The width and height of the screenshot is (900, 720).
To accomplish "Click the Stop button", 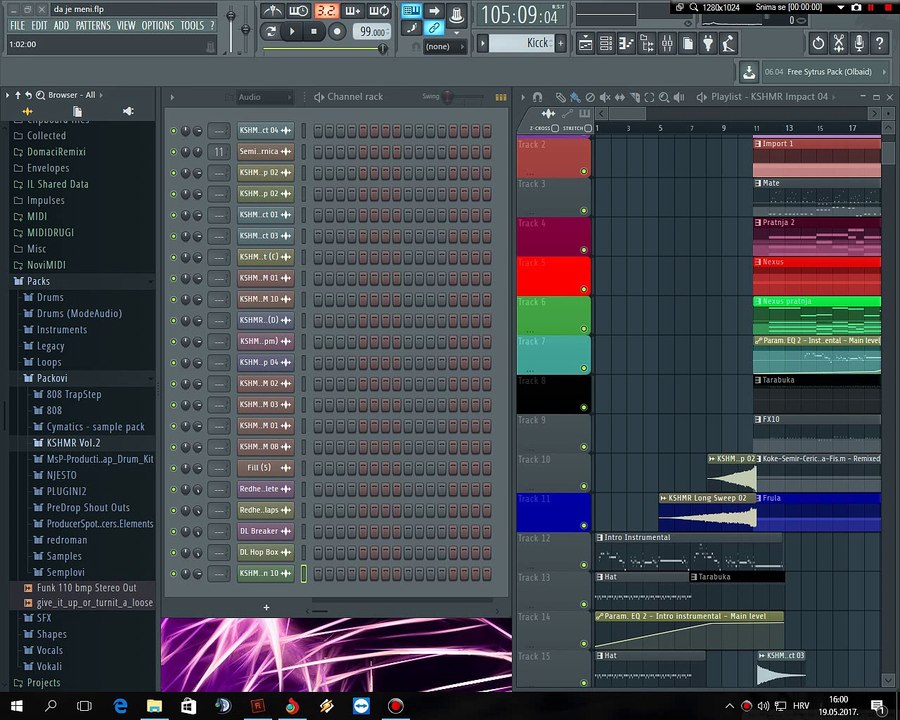I will [x=313, y=31].
